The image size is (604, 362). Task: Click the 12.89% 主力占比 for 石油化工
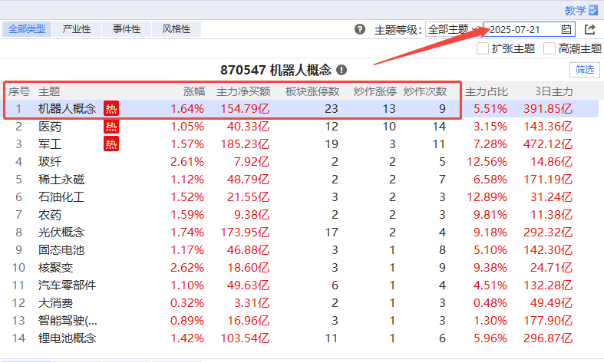[x=487, y=197]
